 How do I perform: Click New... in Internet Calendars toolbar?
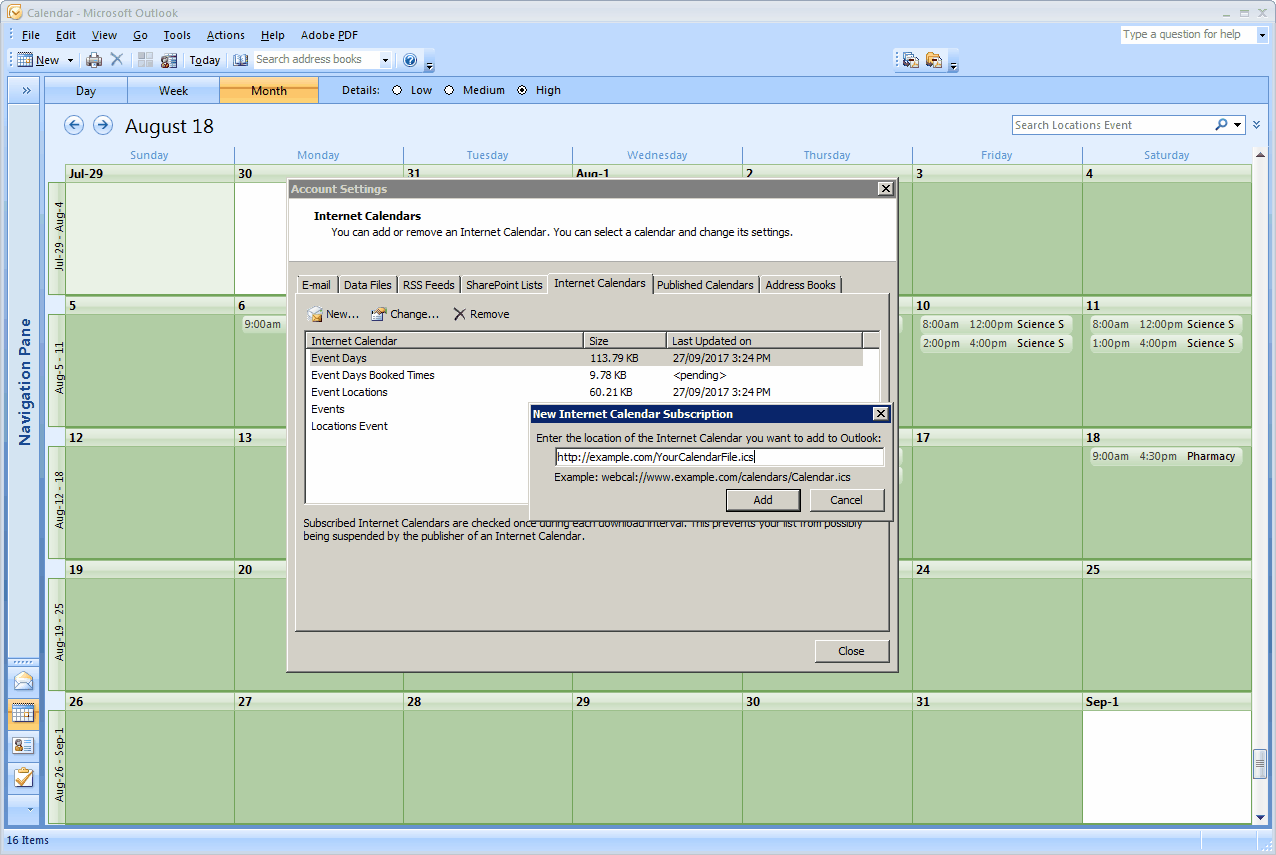[333, 314]
